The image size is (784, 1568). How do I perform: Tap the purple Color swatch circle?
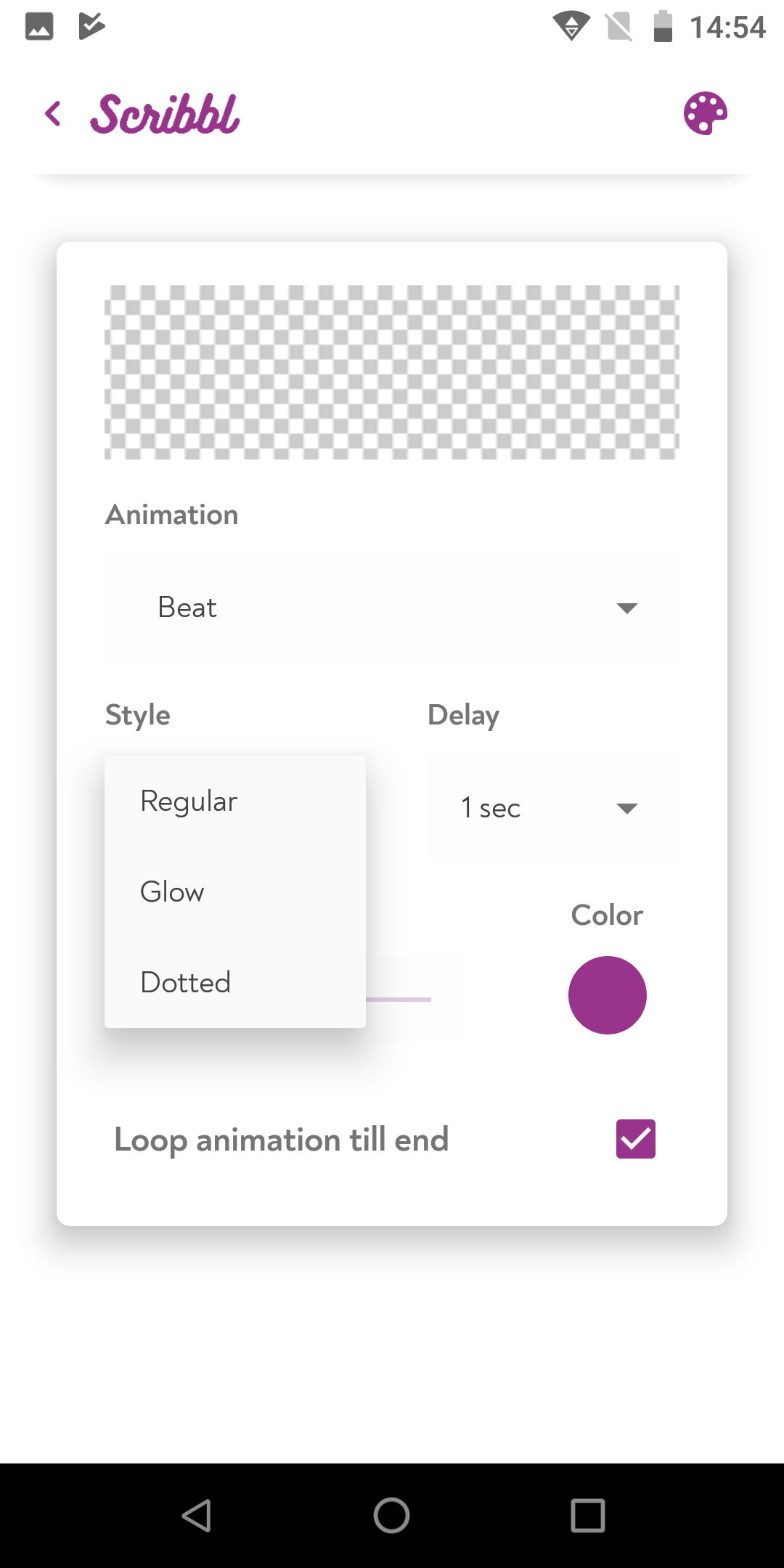pyautogui.click(x=608, y=995)
